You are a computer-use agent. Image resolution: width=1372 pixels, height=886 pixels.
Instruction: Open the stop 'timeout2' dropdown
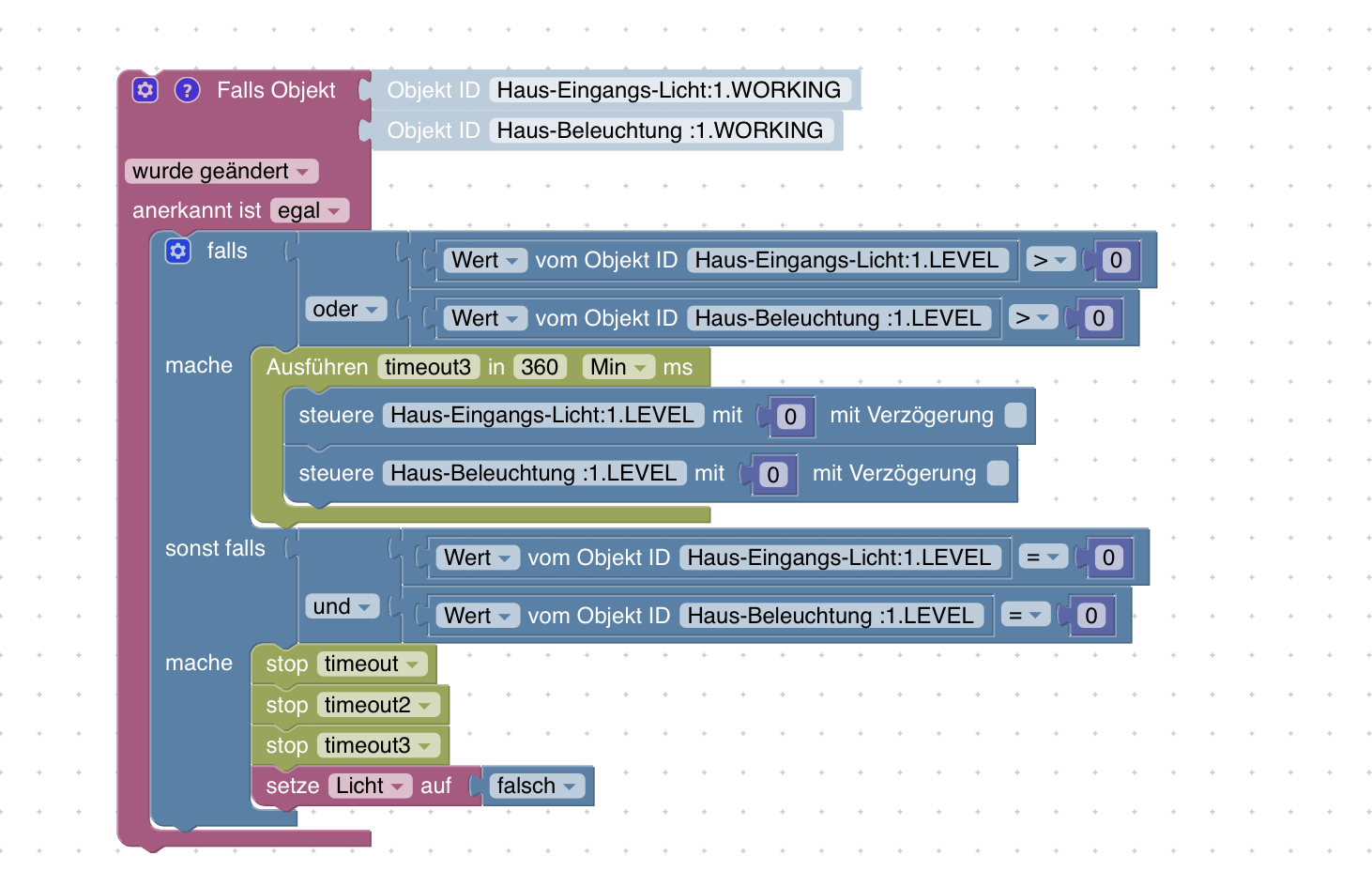click(378, 705)
